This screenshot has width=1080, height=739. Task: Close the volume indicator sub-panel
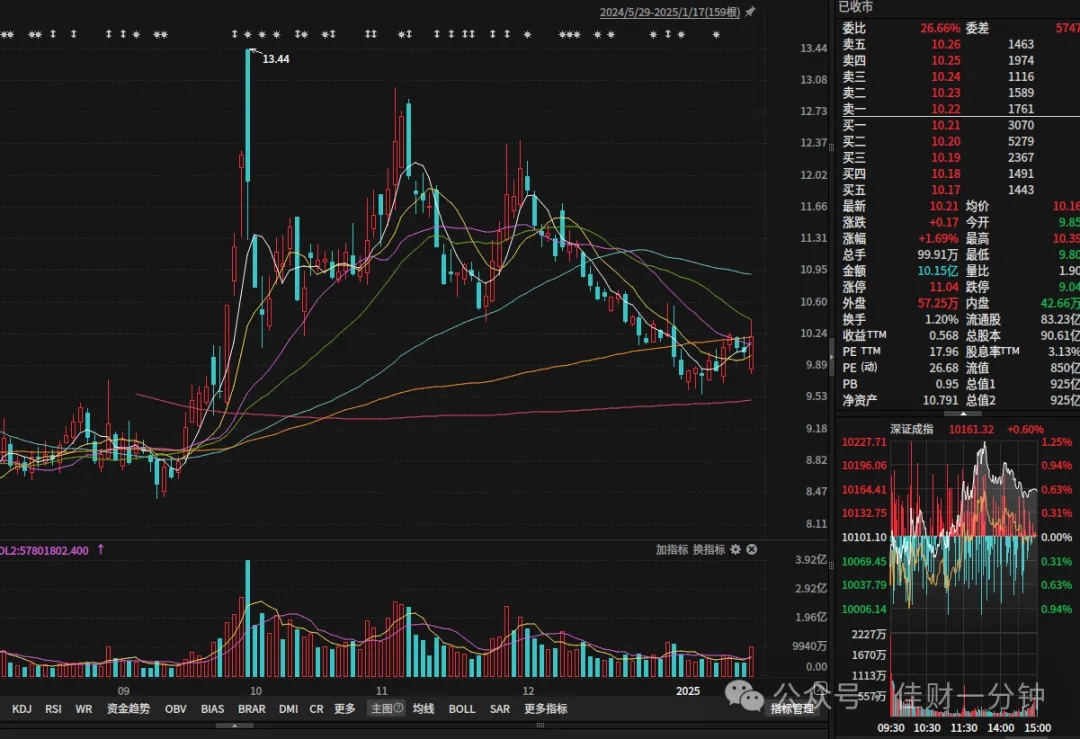tap(751, 549)
